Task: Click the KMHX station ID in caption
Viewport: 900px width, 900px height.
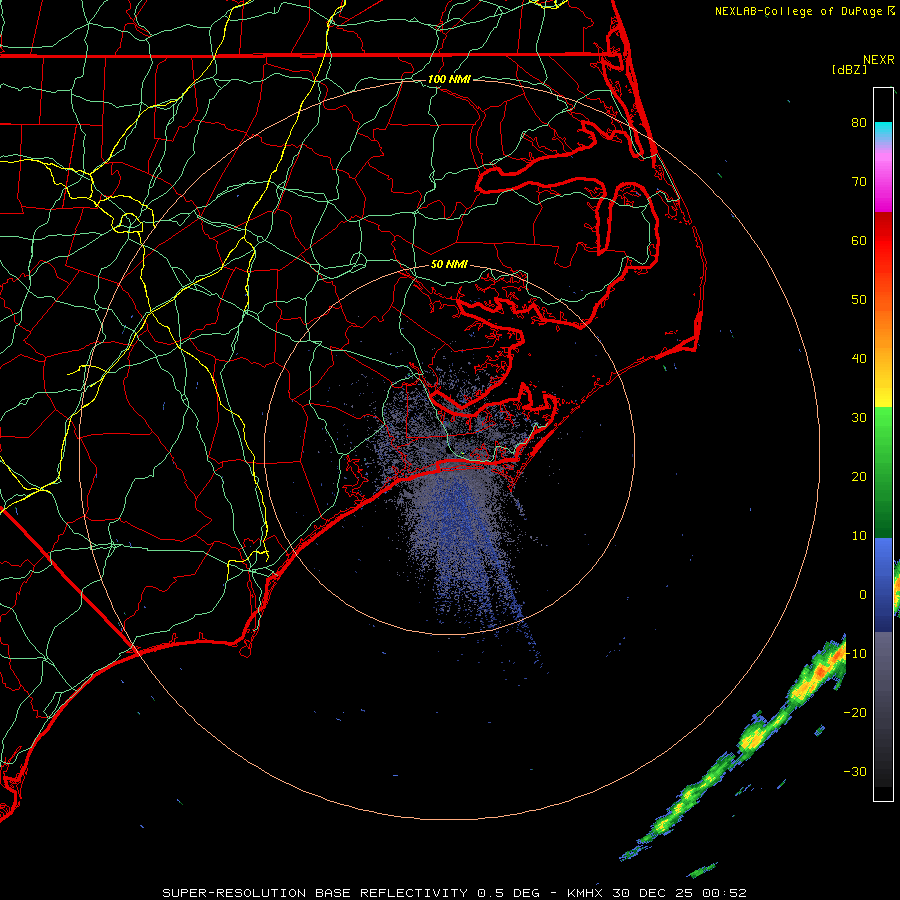Action: click(x=586, y=893)
